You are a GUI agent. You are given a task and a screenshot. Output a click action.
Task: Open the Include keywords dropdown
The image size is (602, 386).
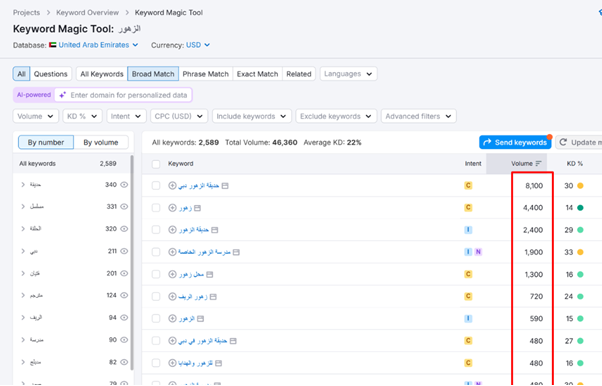(251, 116)
